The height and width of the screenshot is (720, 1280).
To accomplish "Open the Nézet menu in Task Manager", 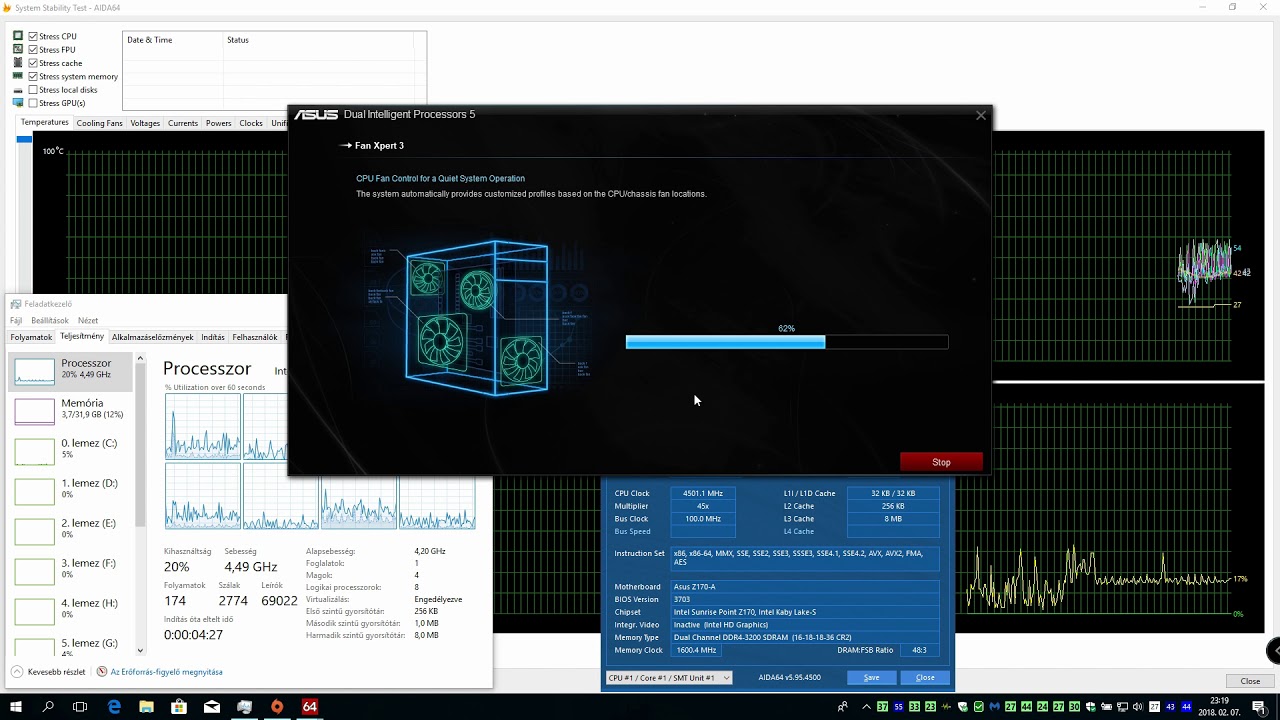I will point(88,321).
